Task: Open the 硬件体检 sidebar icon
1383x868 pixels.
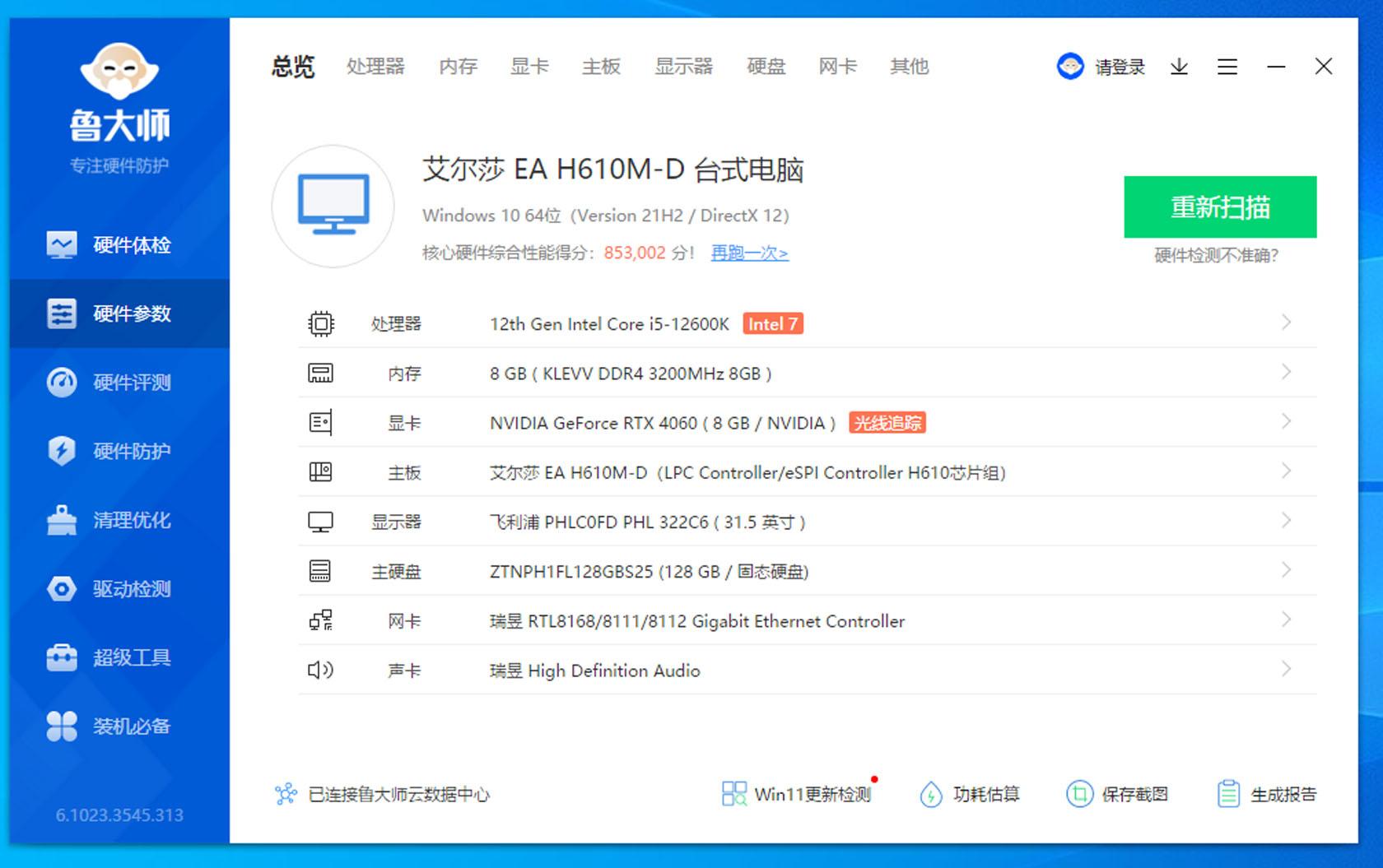Action: 62,245
